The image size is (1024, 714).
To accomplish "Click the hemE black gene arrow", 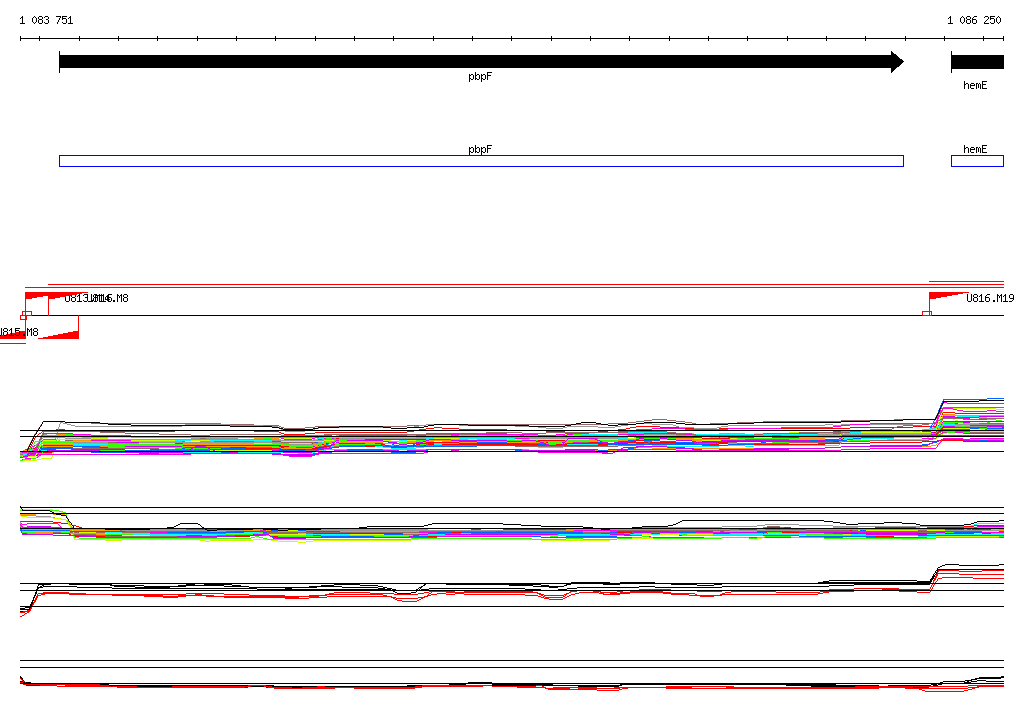I will [x=977, y=62].
